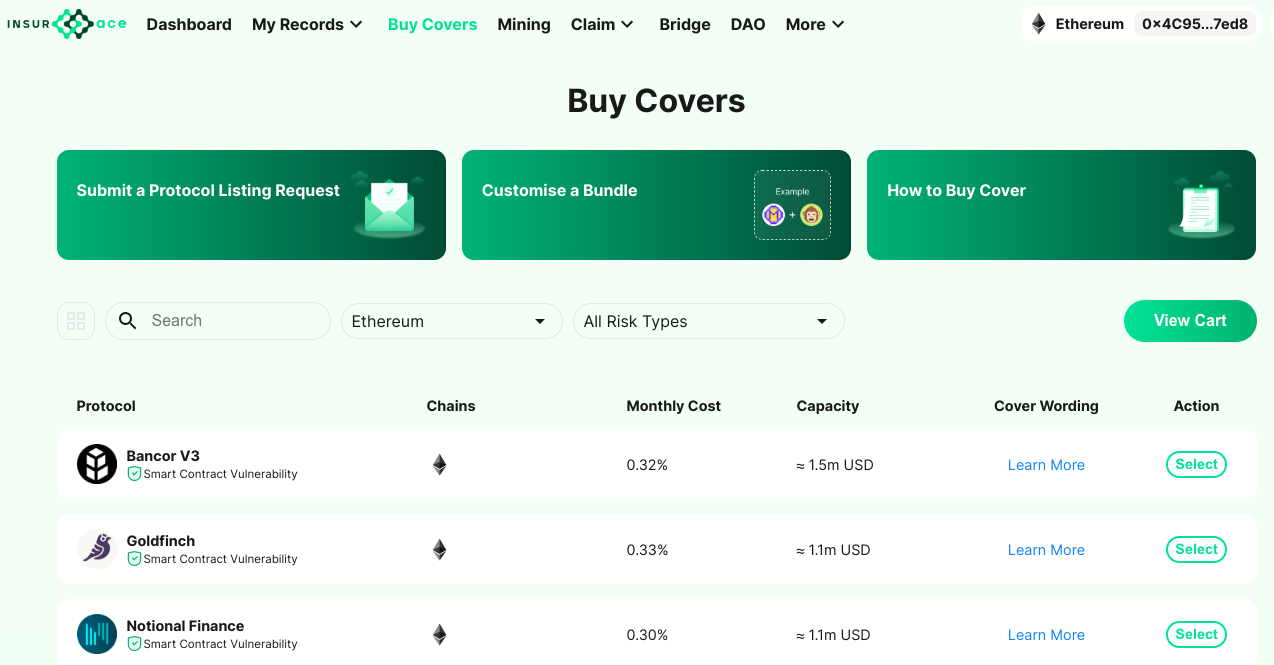Image resolution: width=1274 pixels, height=665 pixels.
Task: Open the Dashboard page
Action: pos(189,24)
